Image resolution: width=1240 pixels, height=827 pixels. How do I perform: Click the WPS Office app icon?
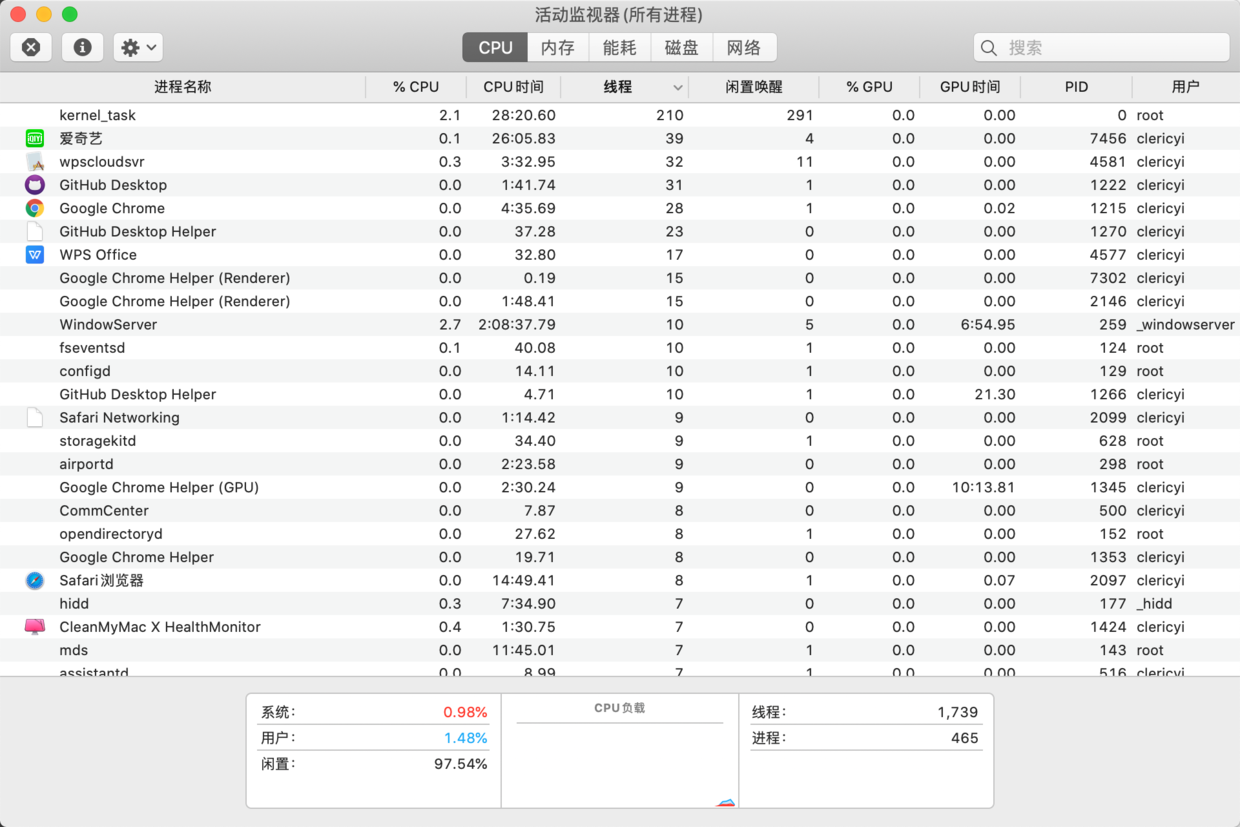click(35, 255)
